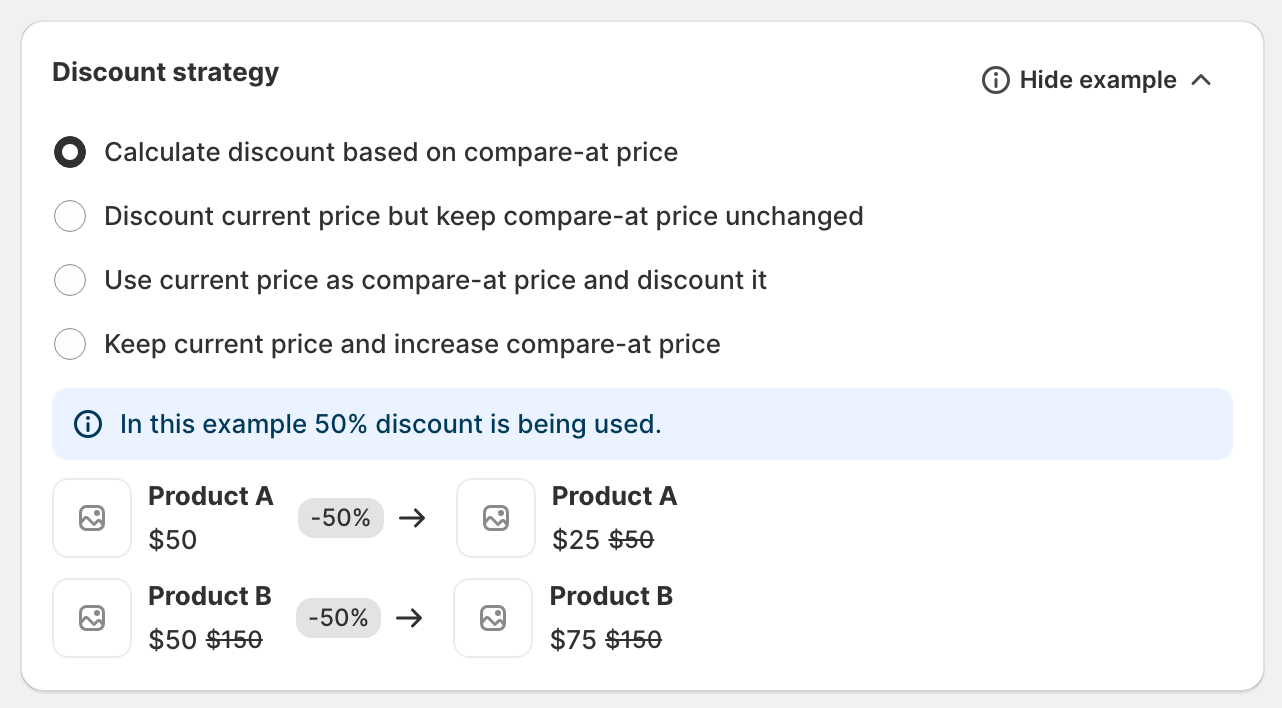
Task: Select Calculate discount based on compare-at price
Action: 70,153
